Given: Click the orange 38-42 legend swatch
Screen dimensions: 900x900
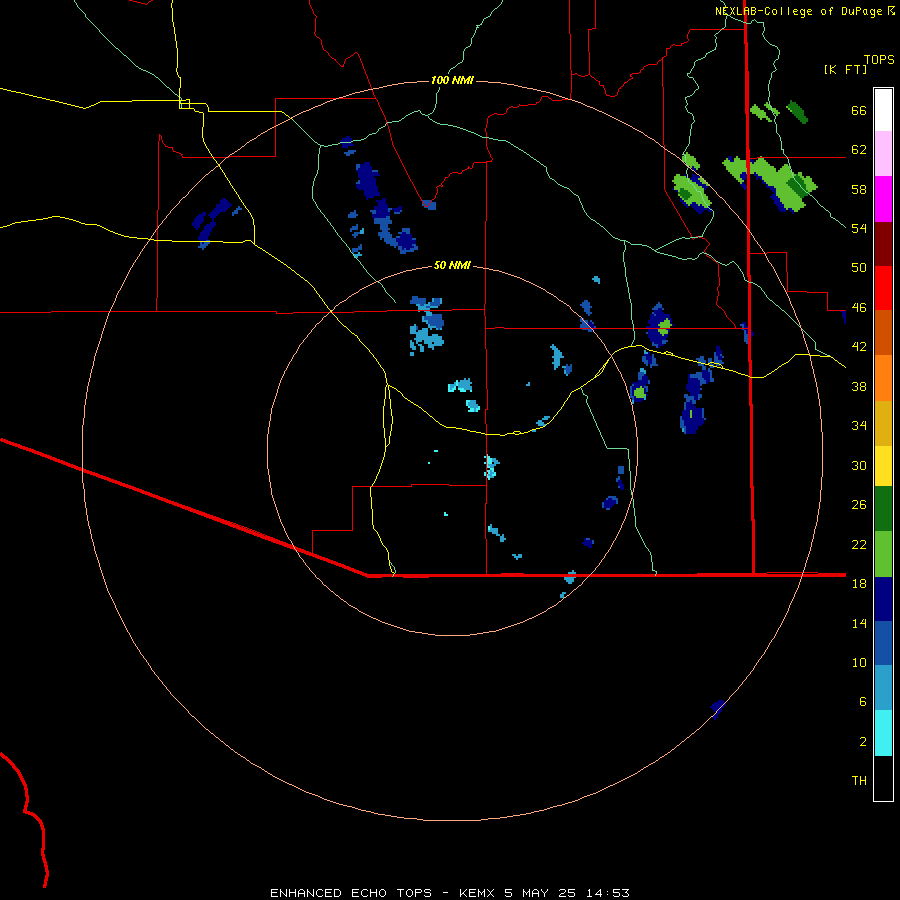Looking at the screenshot, I should click(x=883, y=378).
